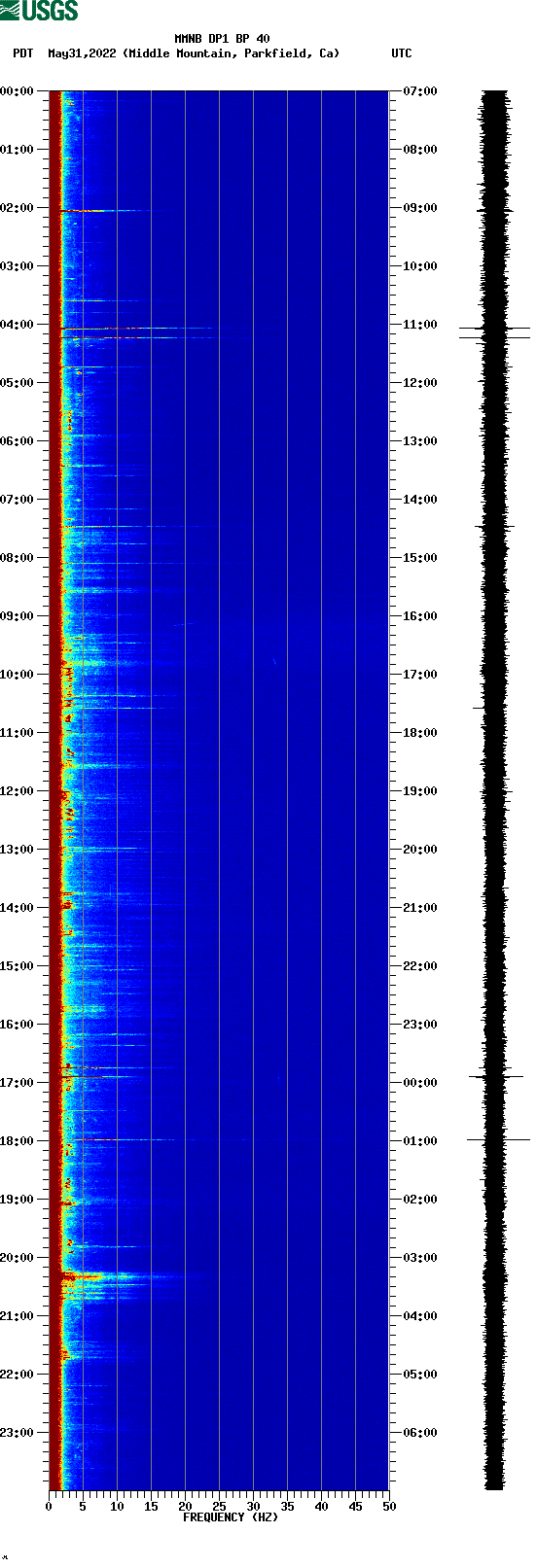The image size is (537, 1568).
Task: Click the 30 Hz axis tick label
Action: (x=253, y=1507)
